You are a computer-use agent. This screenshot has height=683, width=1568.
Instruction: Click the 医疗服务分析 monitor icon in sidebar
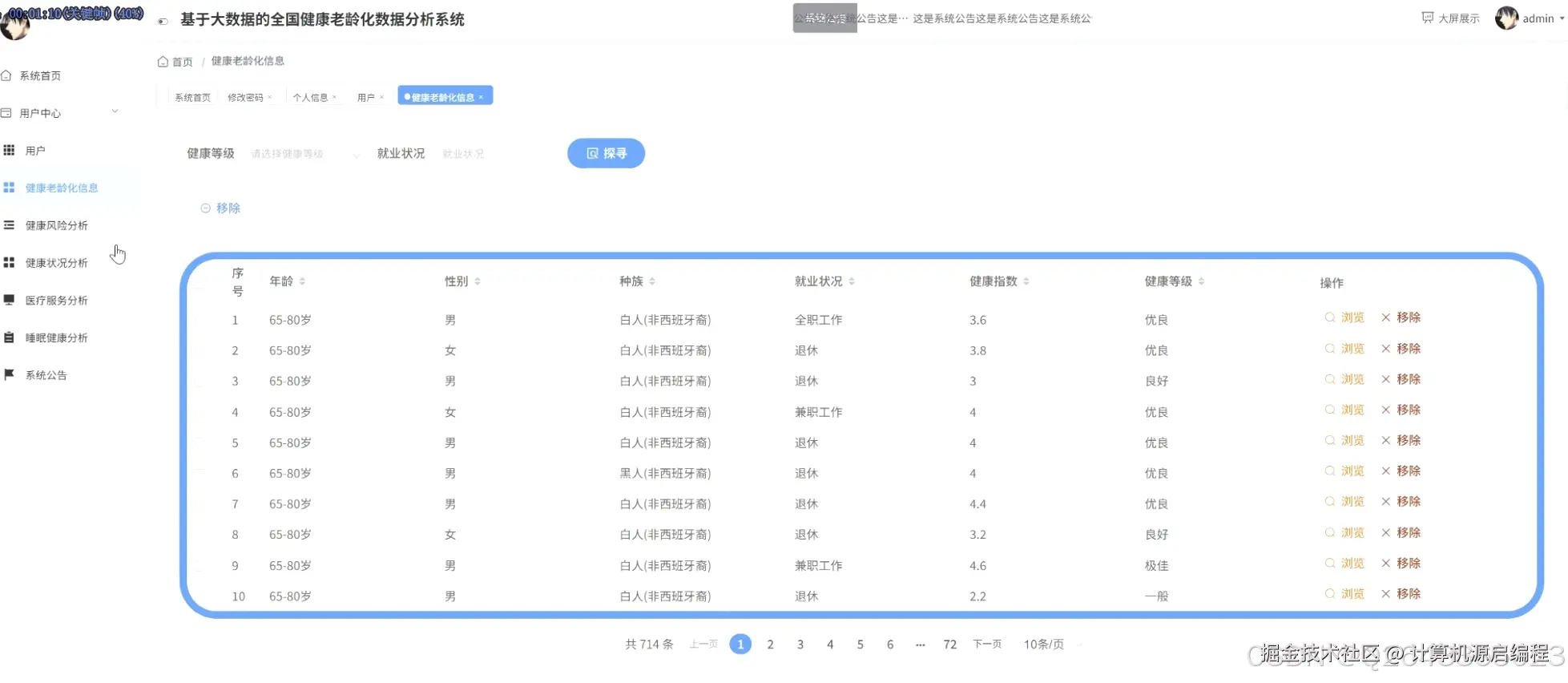tap(9, 300)
